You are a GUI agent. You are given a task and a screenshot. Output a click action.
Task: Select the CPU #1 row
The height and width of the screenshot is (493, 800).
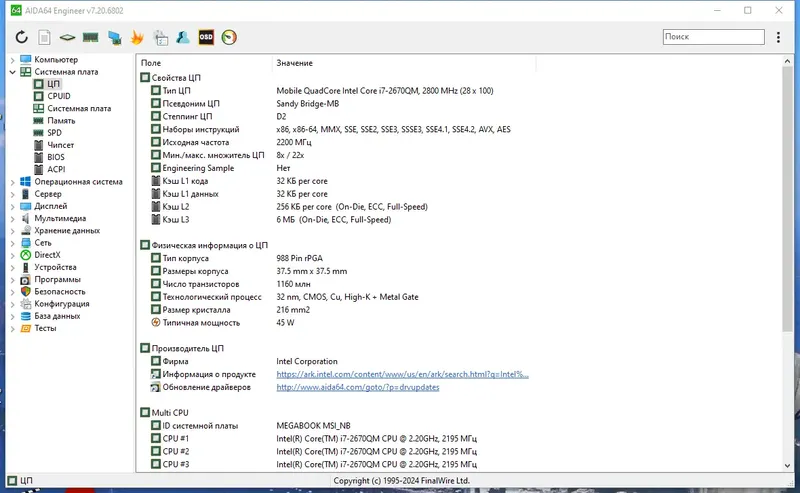pyautogui.click(x=459, y=438)
